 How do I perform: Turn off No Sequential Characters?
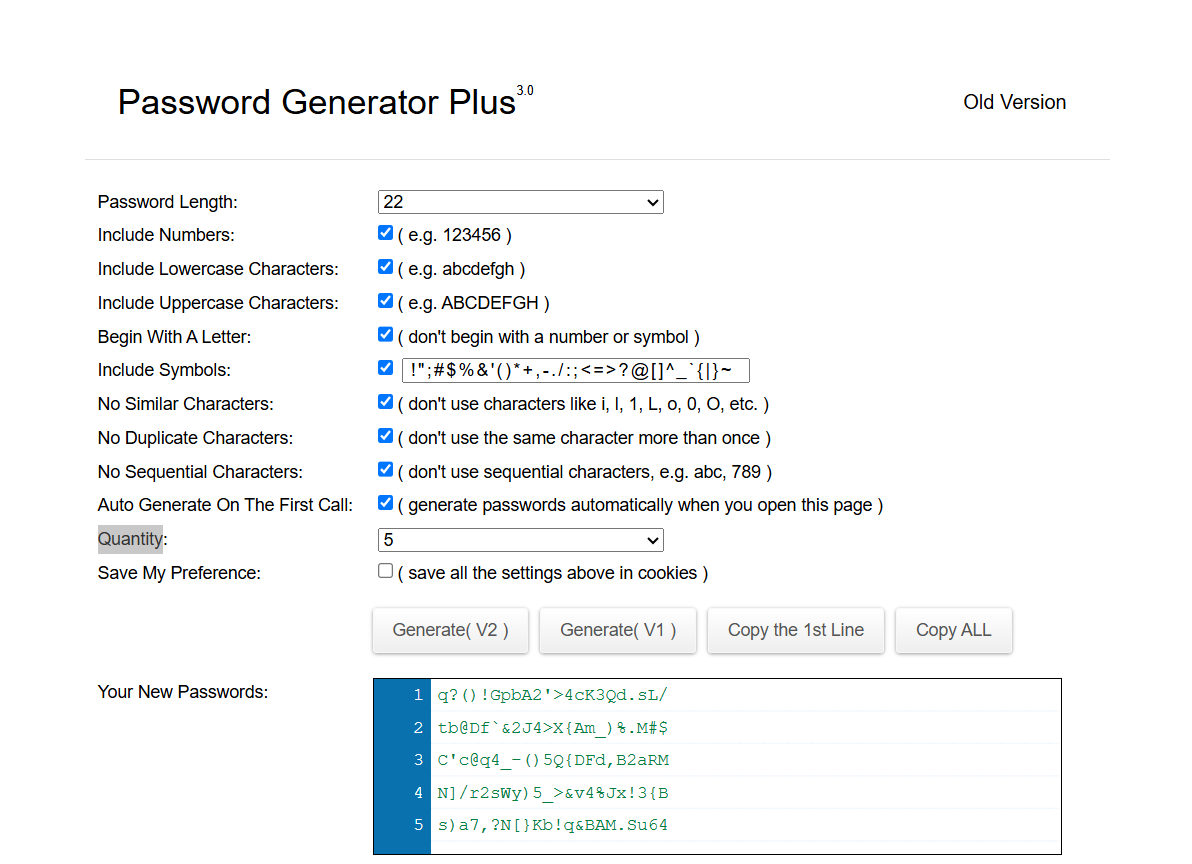(385, 470)
